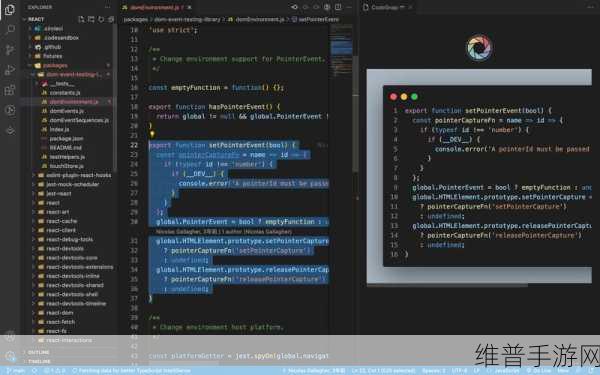
Task: Open the Source Control view
Action: coord(10,50)
